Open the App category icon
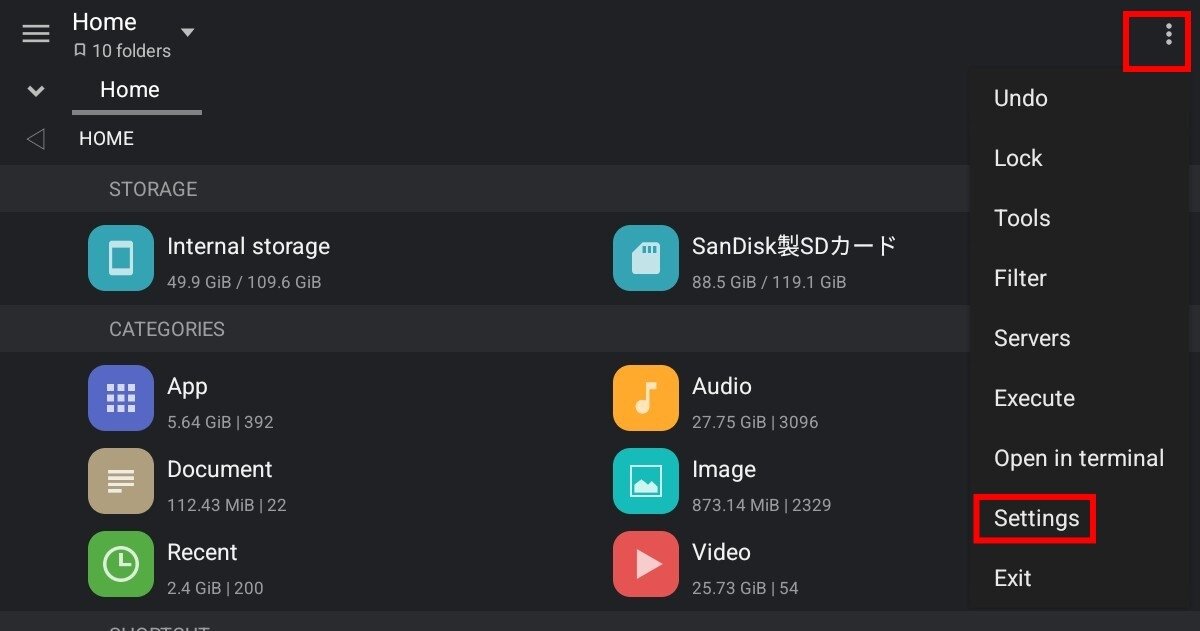Image resolution: width=1200 pixels, height=631 pixels. coord(120,397)
